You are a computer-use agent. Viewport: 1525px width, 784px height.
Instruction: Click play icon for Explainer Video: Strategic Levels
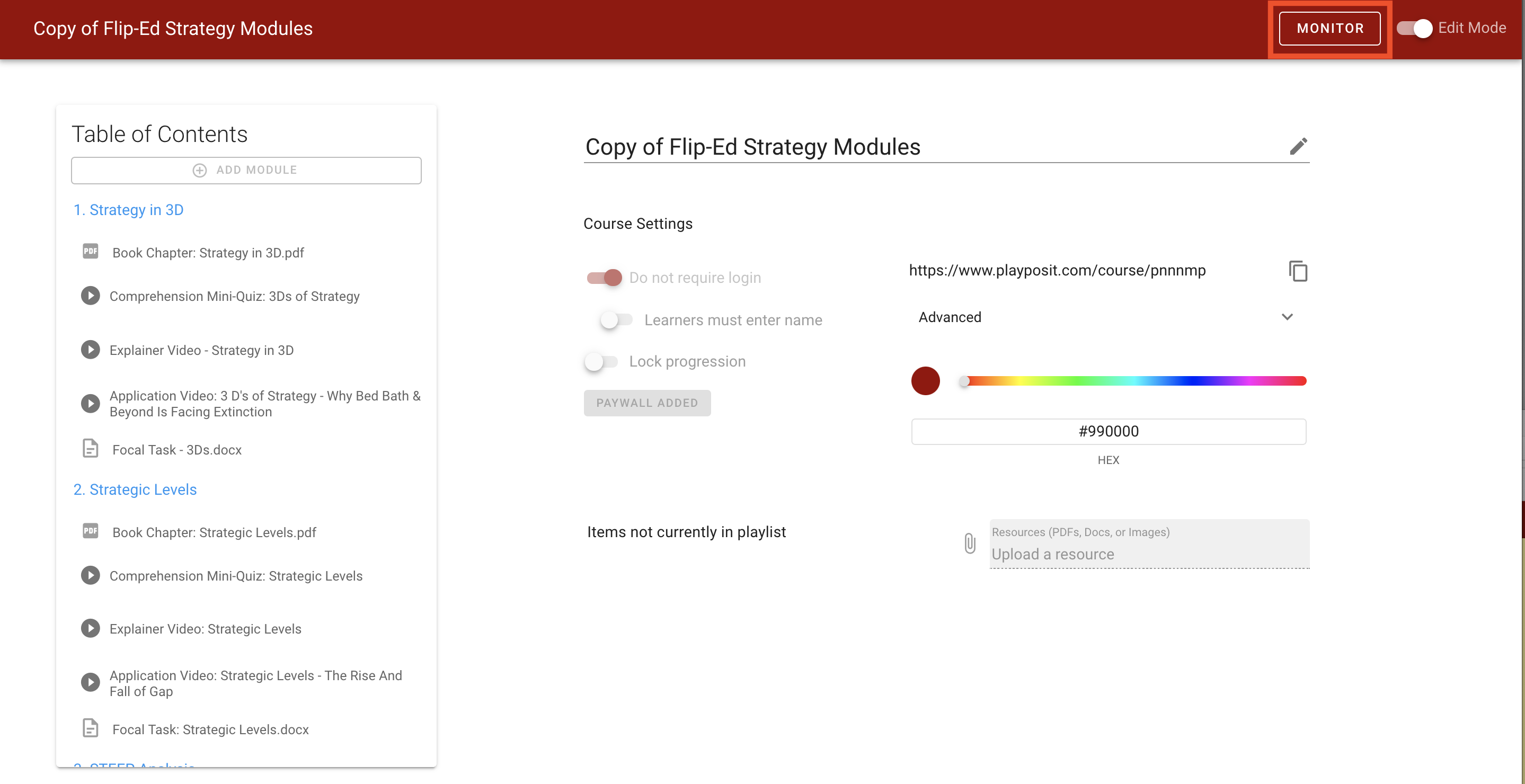pos(90,628)
